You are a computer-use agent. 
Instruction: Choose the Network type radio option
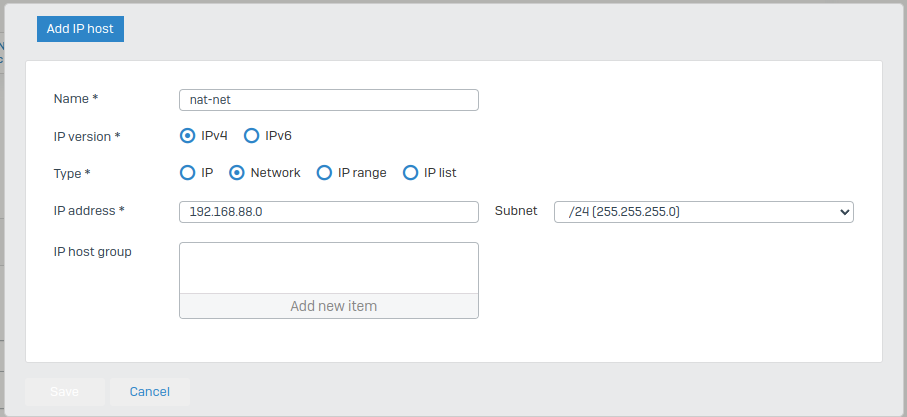pos(237,173)
